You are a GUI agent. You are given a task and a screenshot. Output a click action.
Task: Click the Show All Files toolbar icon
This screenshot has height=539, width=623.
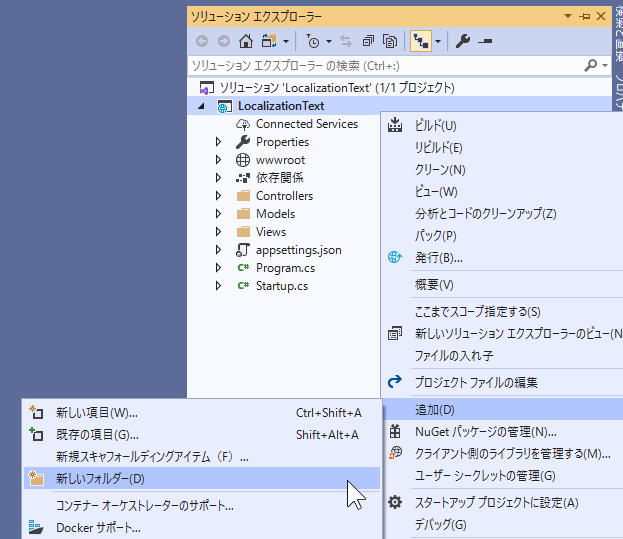point(390,41)
